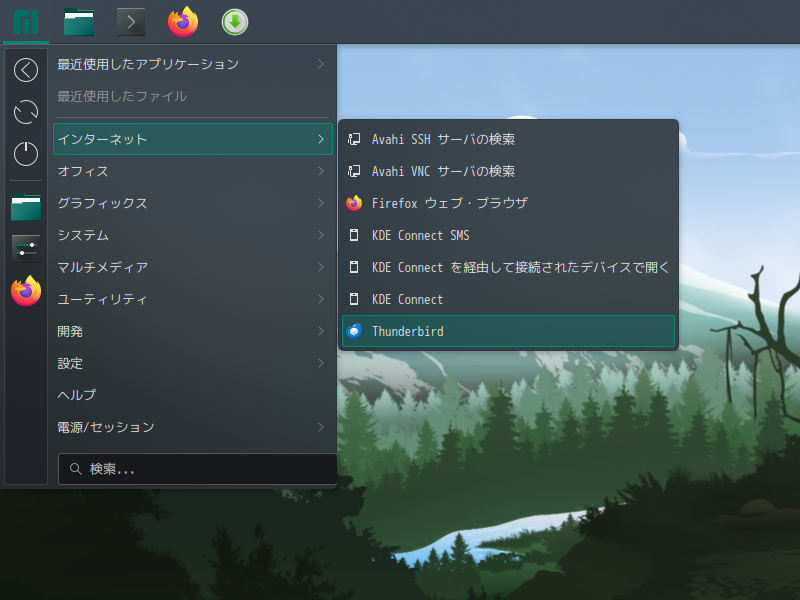Click the Avahi VNC entry's icon
This screenshot has height=600, width=800.
[x=354, y=171]
